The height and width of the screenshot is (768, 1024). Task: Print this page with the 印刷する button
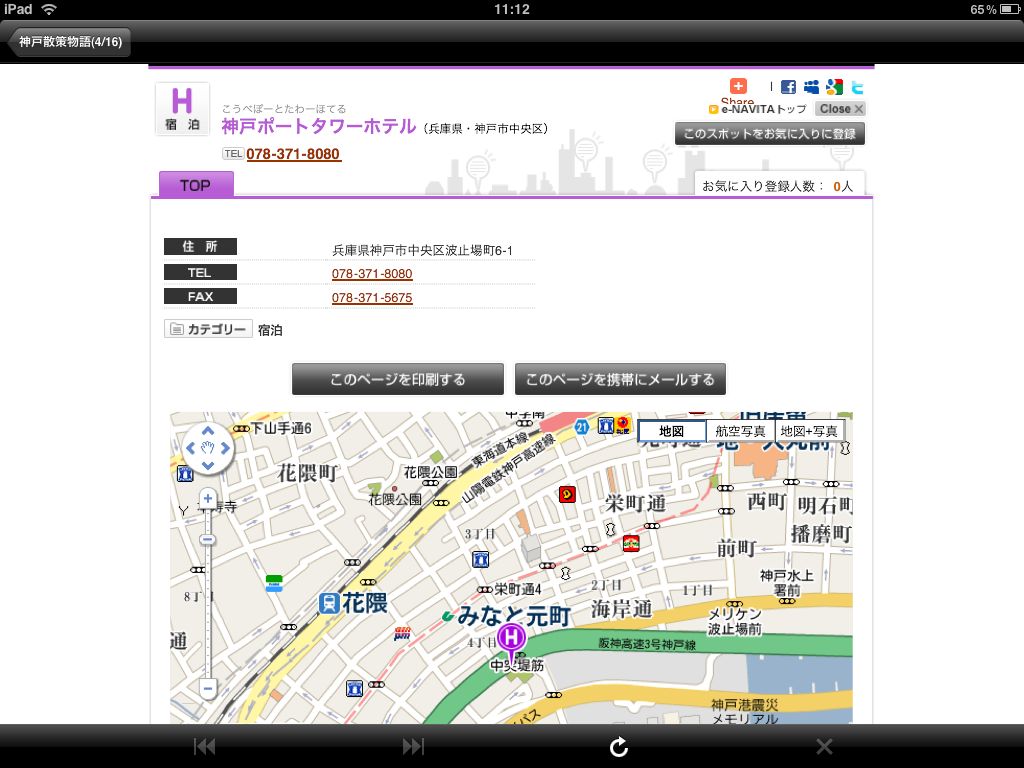click(x=398, y=379)
